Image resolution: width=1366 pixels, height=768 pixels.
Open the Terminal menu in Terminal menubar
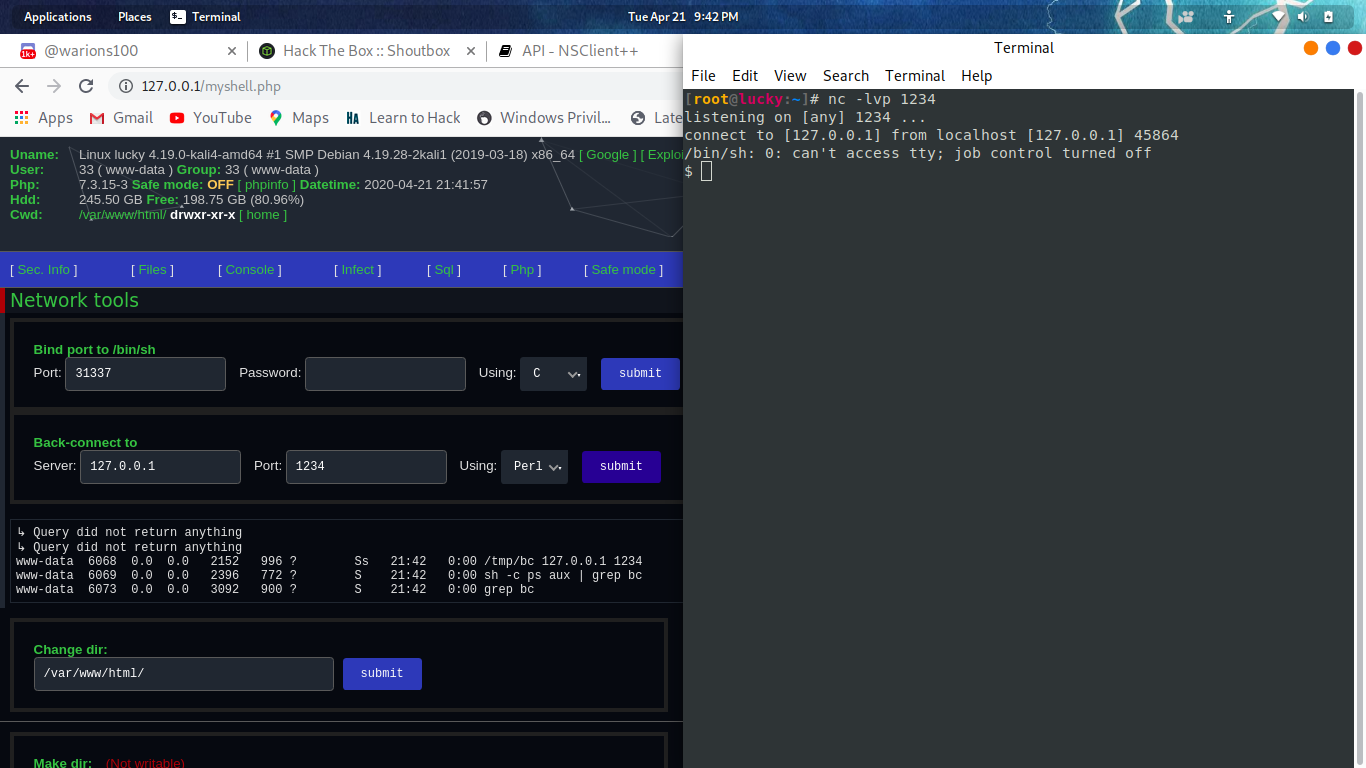(915, 76)
